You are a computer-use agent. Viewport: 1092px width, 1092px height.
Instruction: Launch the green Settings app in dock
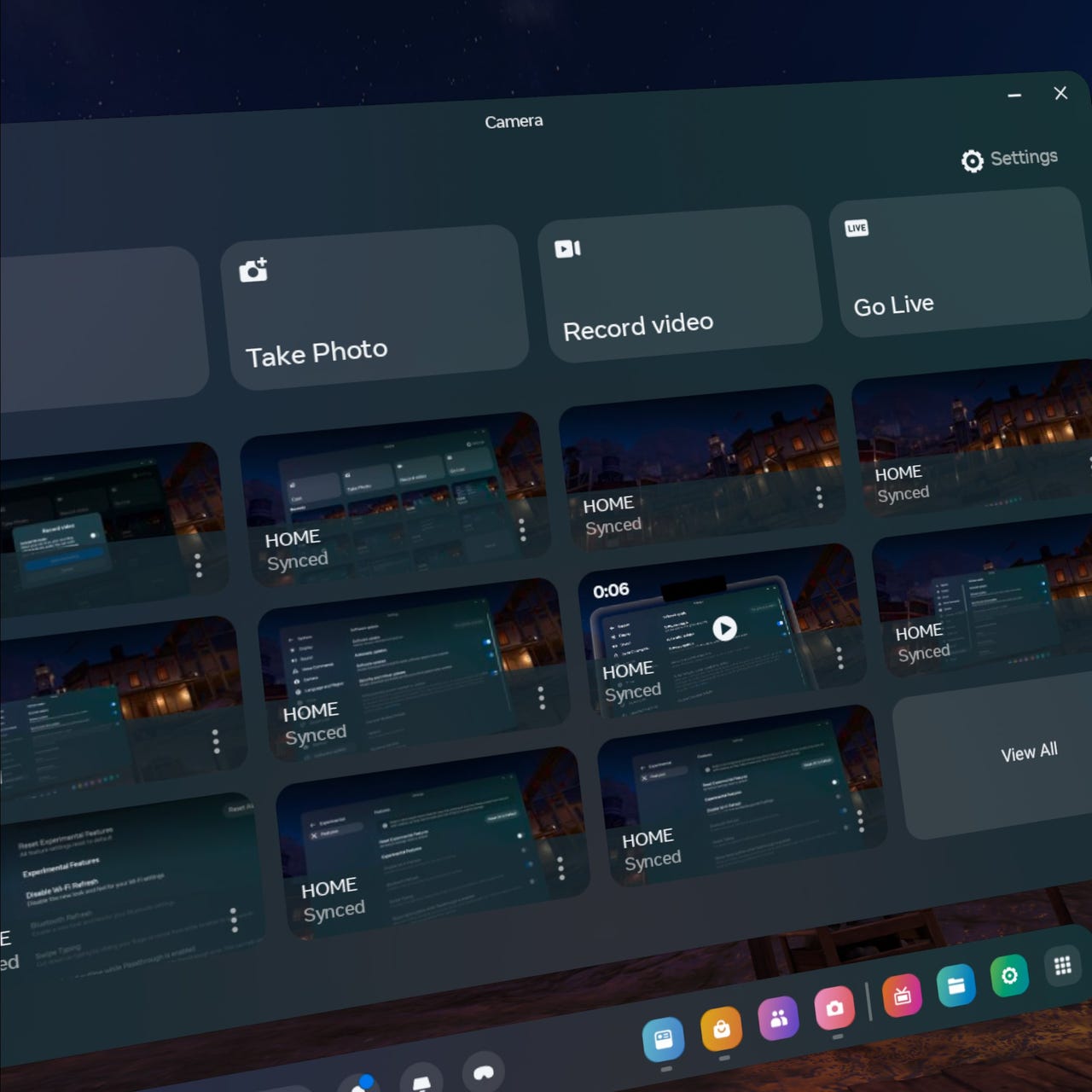(1009, 975)
